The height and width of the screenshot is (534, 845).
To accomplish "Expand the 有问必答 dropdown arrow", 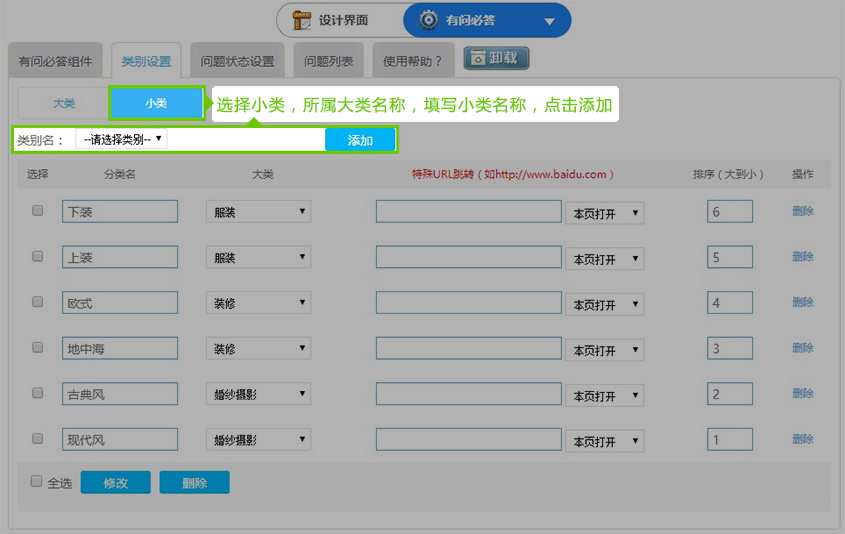I will pos(549,21).
